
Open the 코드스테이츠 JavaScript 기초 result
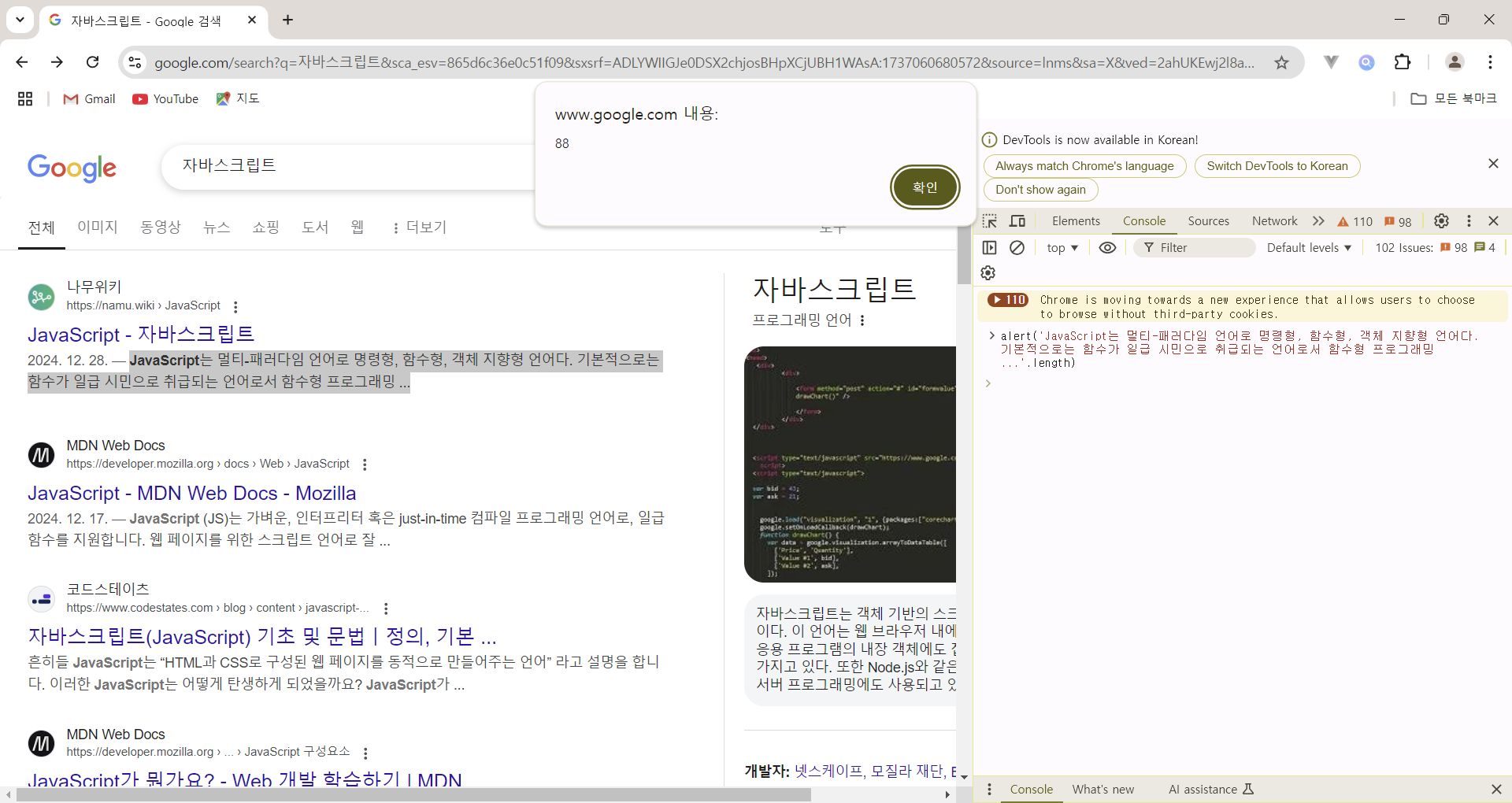(x=262, y=636)
